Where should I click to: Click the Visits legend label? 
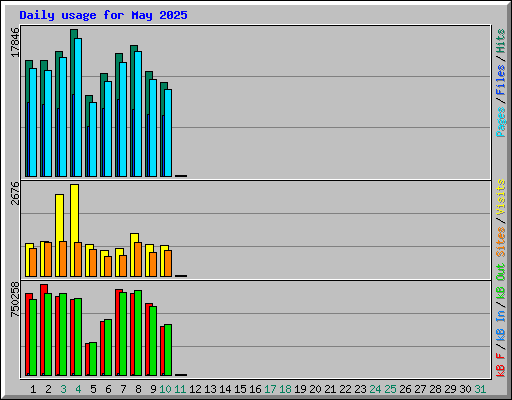[x=501, y=197]
